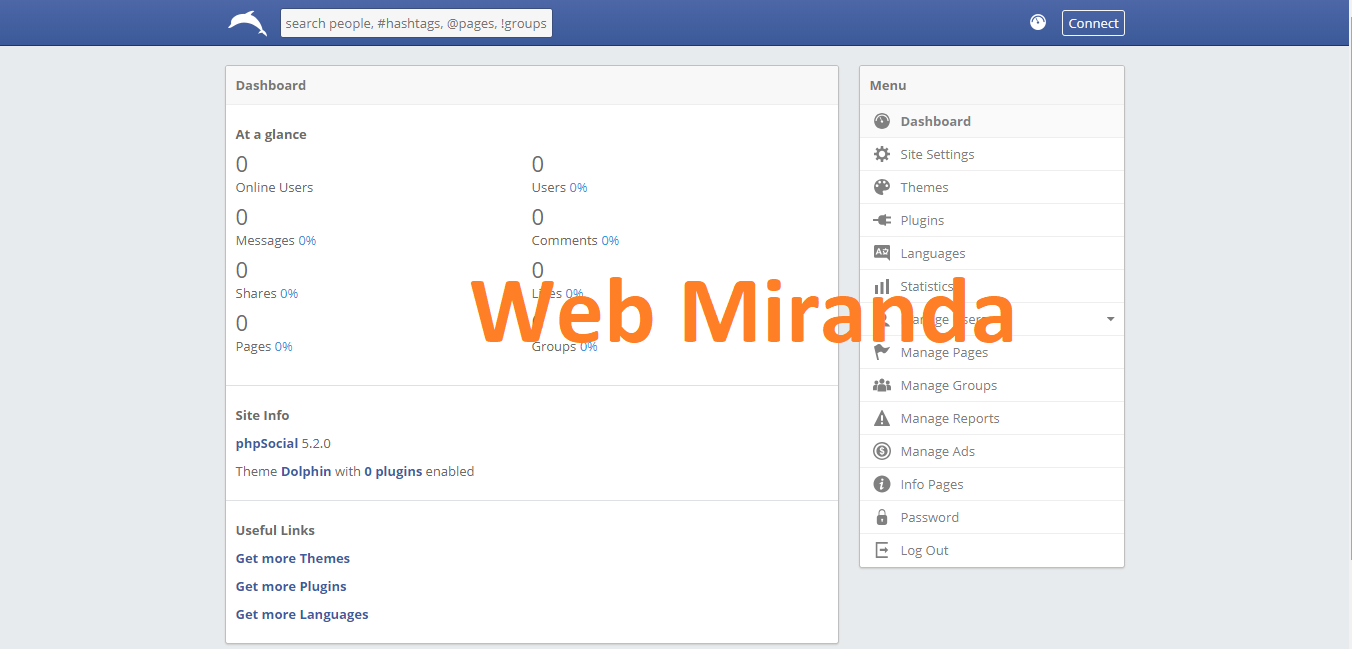
Task: Open Password via the padlock icon
Action: click(x=882, y=517)
